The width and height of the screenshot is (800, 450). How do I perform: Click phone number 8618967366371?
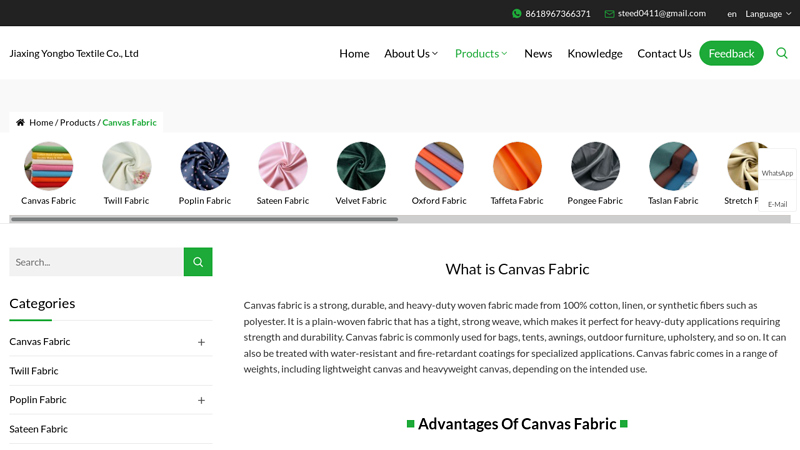tap(558, 14)
